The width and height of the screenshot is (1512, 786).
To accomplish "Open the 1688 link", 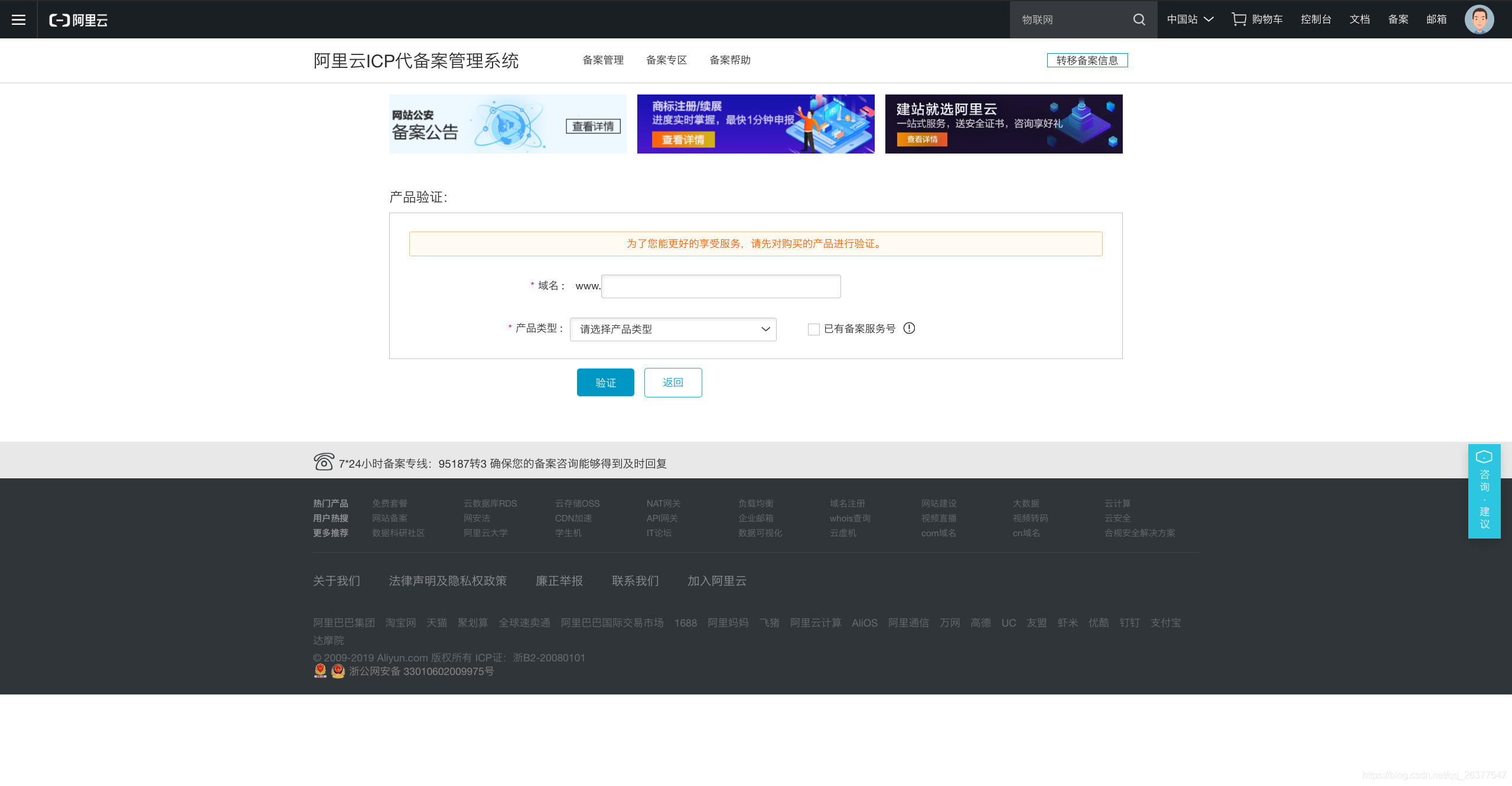I will click(686, 622).
